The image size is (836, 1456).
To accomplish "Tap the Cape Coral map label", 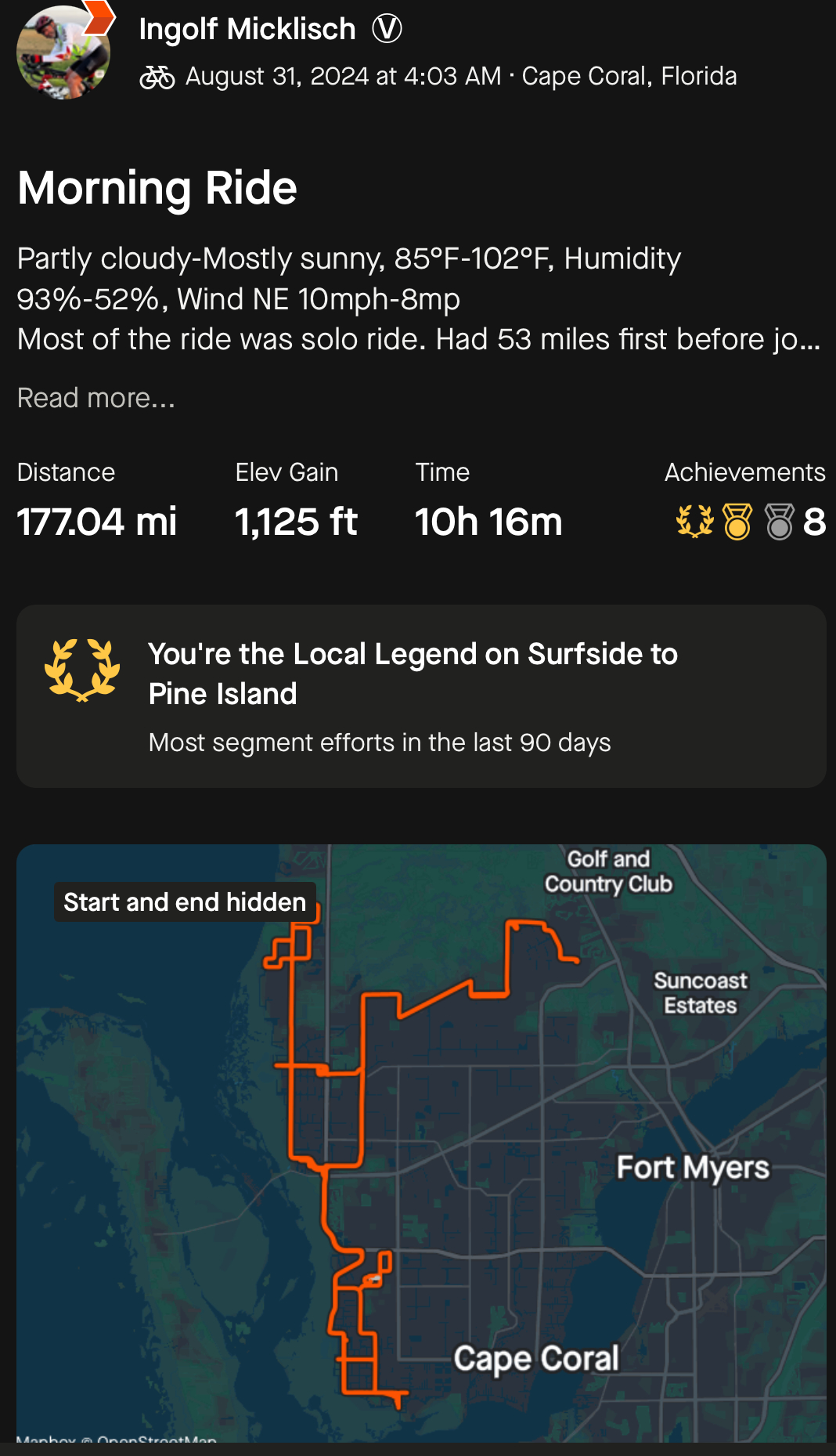I will tap(536, 1359).
